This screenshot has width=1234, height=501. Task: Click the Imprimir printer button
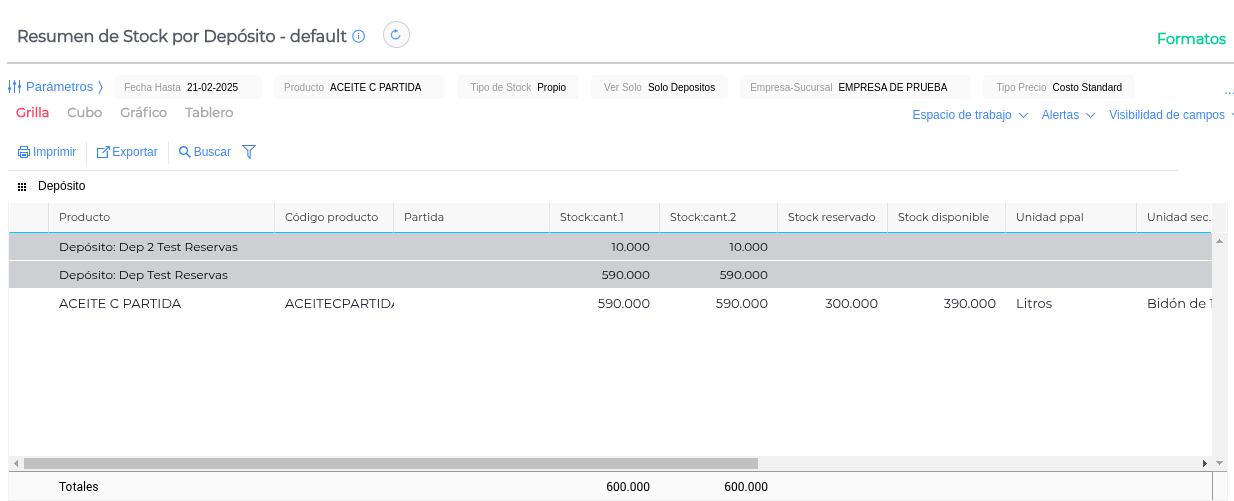(x=47, y=152)
